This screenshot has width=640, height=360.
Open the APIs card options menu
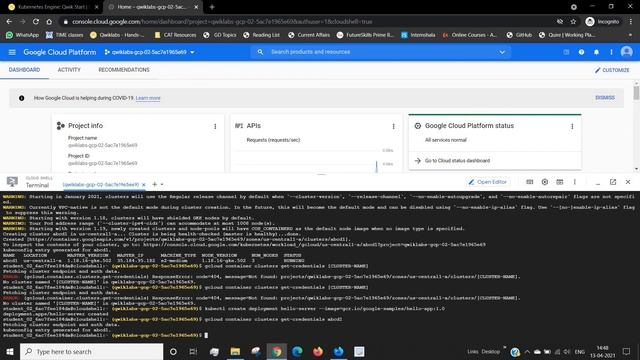point(393,127)
